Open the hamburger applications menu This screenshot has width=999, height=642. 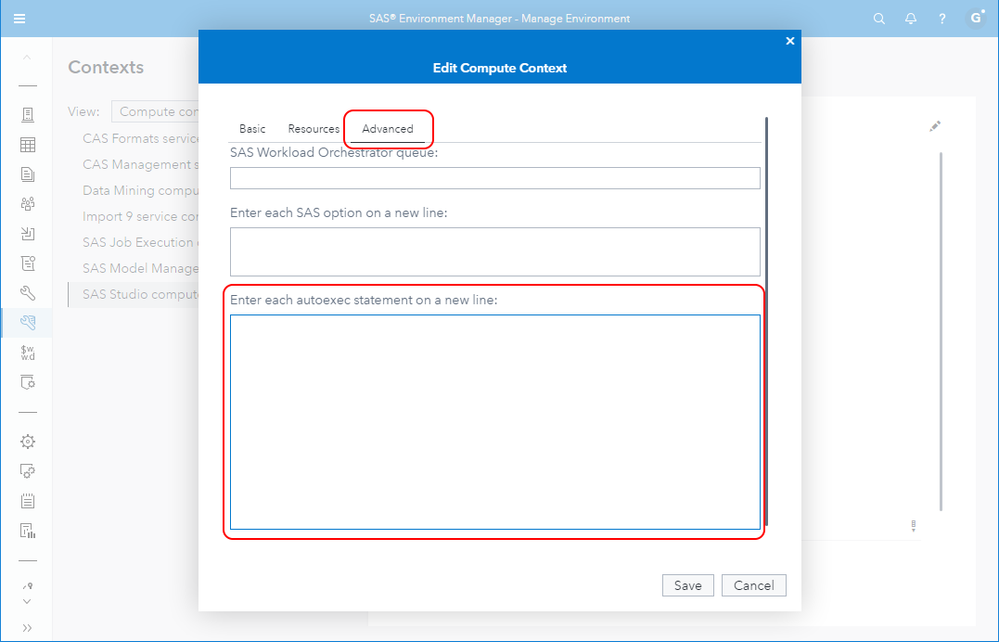click(20, 18)
